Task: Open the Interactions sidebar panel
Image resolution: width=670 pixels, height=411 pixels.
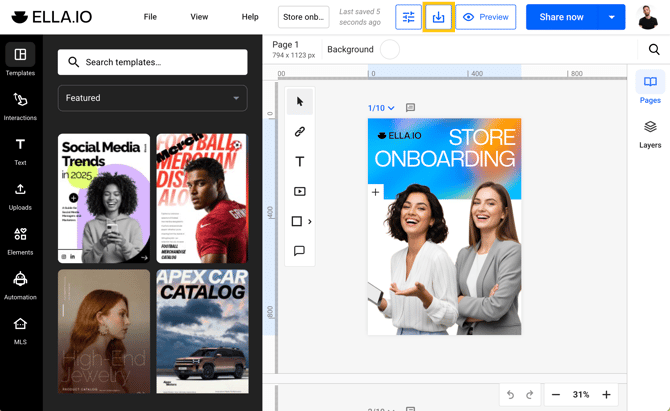Action: click(20, 106)
